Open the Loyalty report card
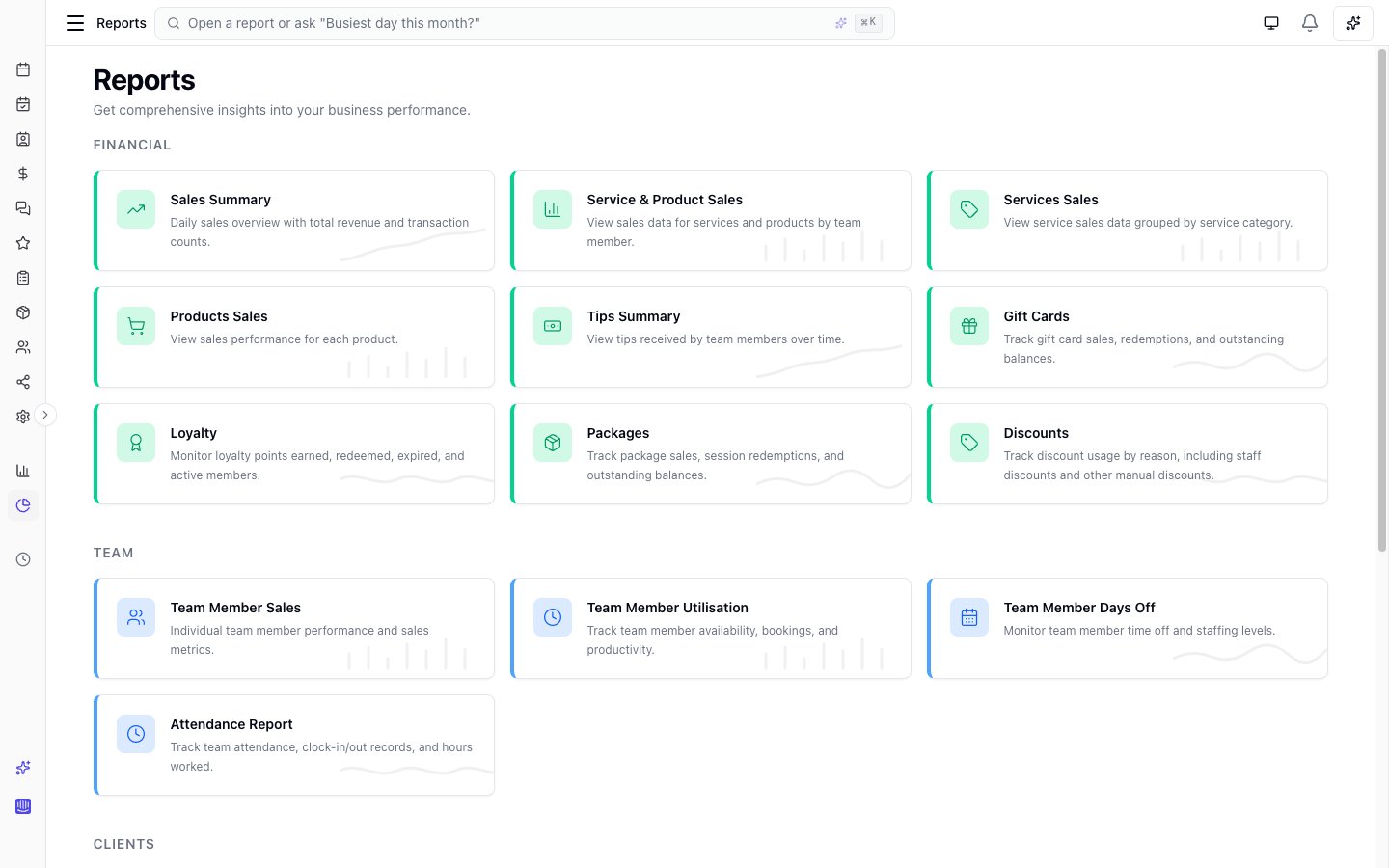This screenshot has height=868, width=1389. pos(294,454)
